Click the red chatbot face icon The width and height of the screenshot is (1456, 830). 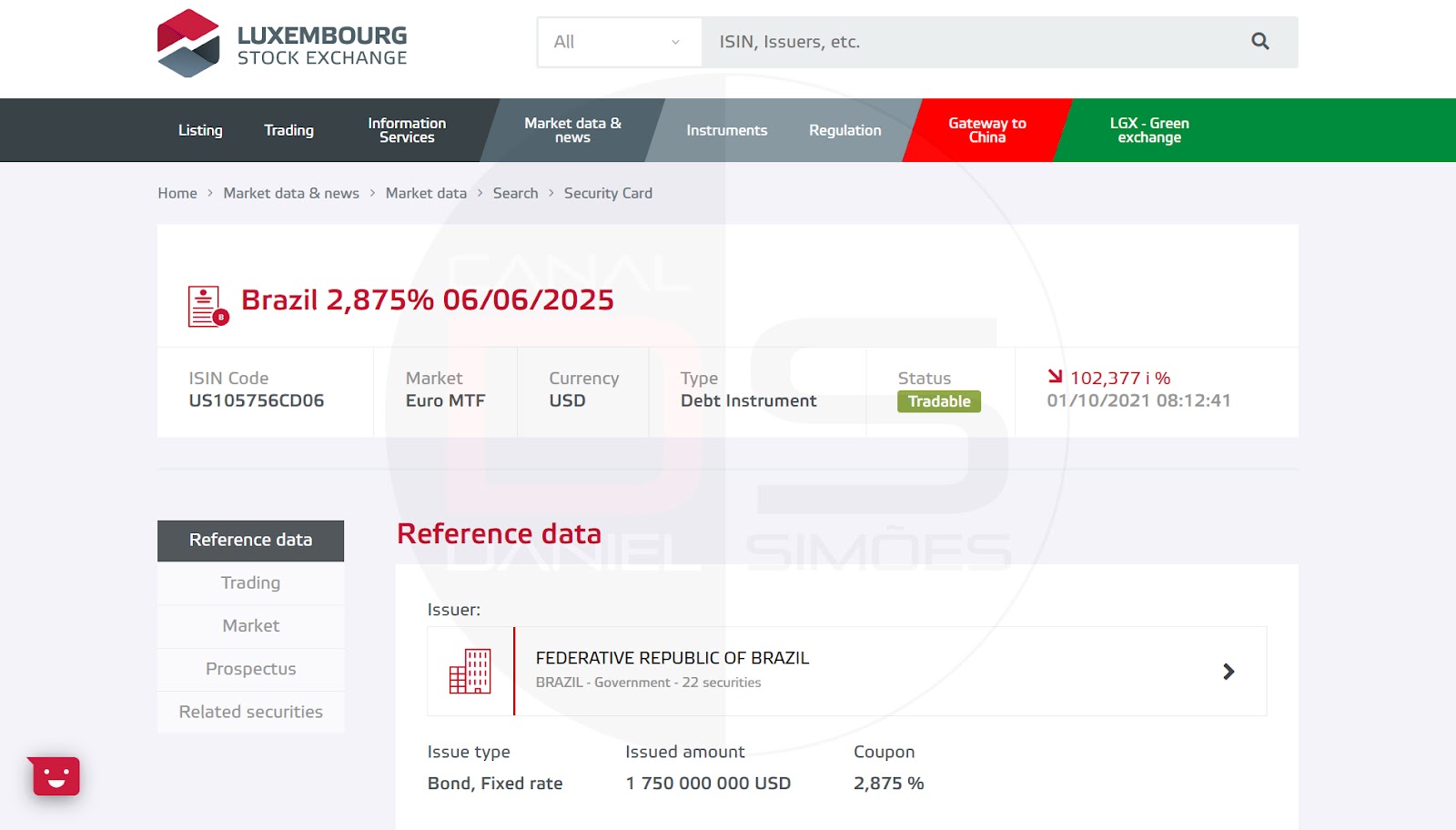click(x=56, y=776)
